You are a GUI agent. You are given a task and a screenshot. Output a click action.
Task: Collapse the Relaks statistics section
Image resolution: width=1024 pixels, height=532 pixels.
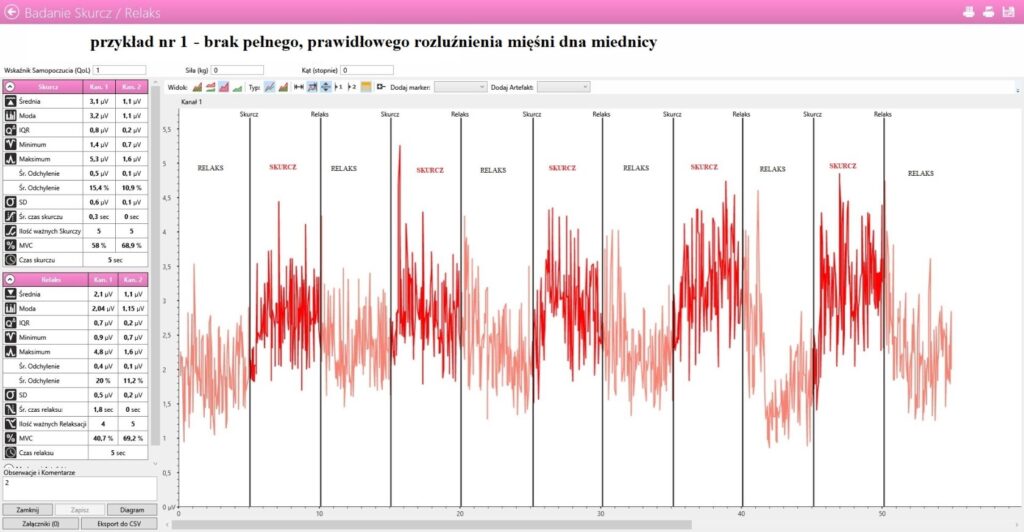[x=10, y=280]
